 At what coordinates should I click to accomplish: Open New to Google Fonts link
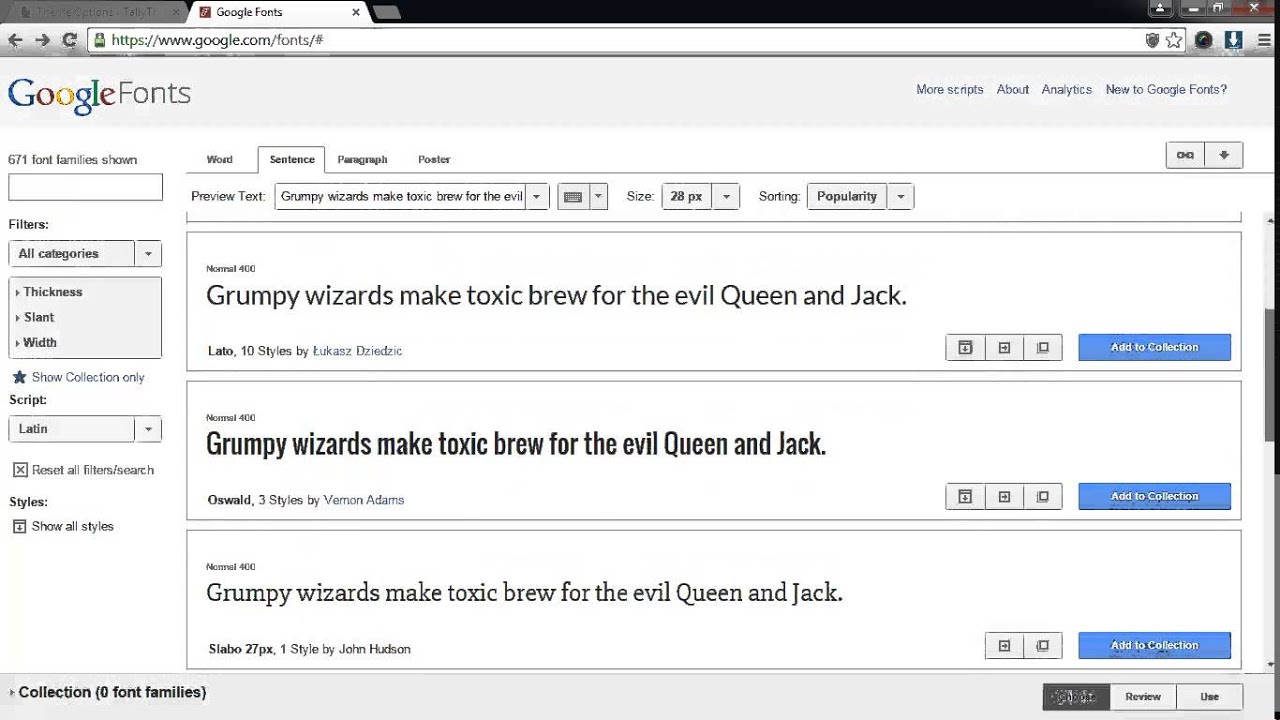pyautogui.click(x=1166, y=89)
